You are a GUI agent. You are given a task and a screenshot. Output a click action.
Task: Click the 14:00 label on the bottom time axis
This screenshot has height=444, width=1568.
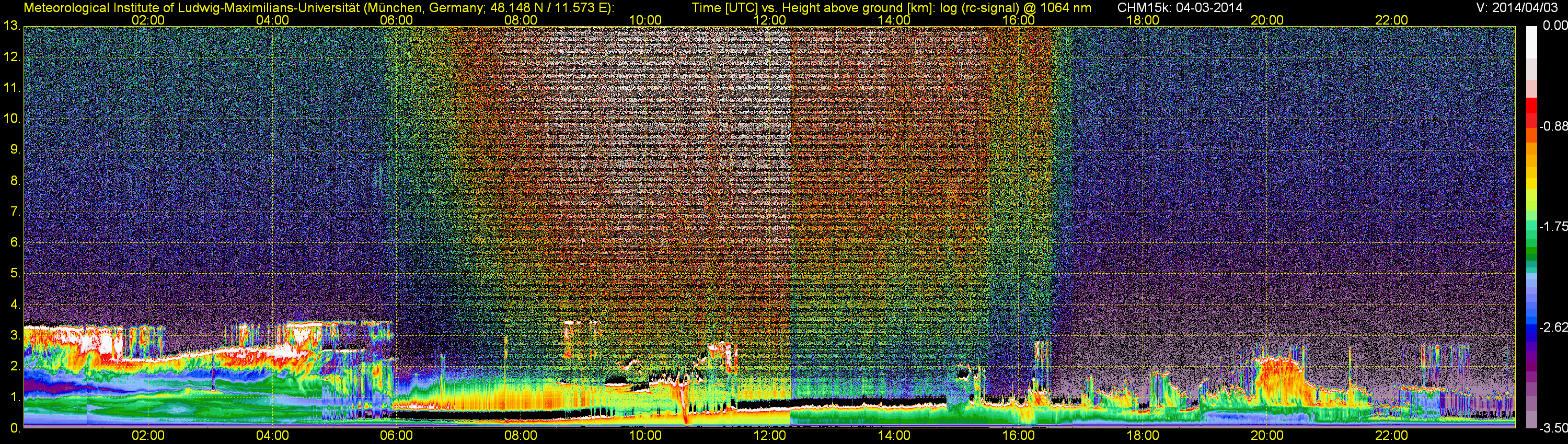894,436
